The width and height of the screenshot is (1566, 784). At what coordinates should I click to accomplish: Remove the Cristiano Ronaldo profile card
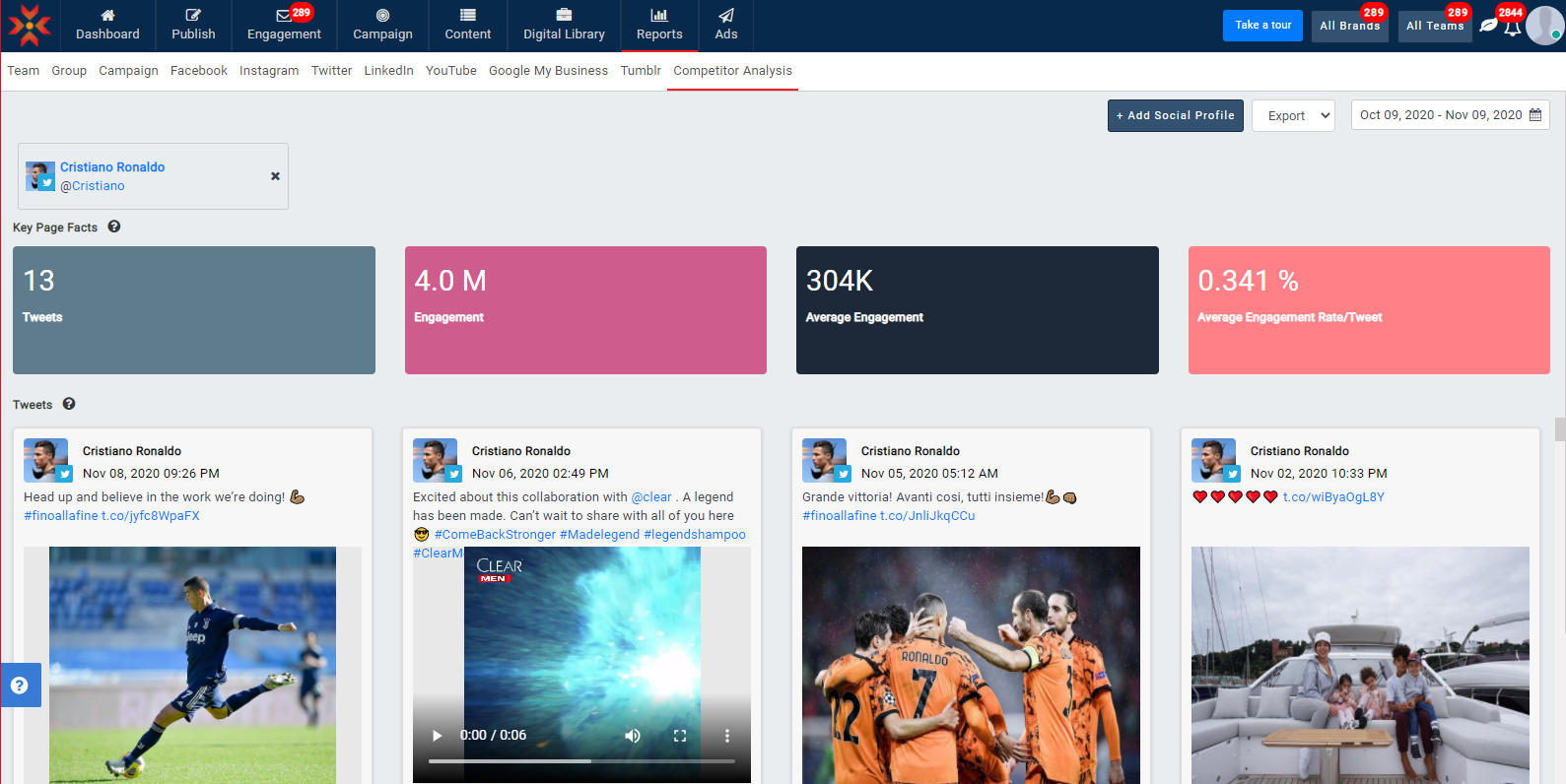pyautogui.click(x=275, y=176)
